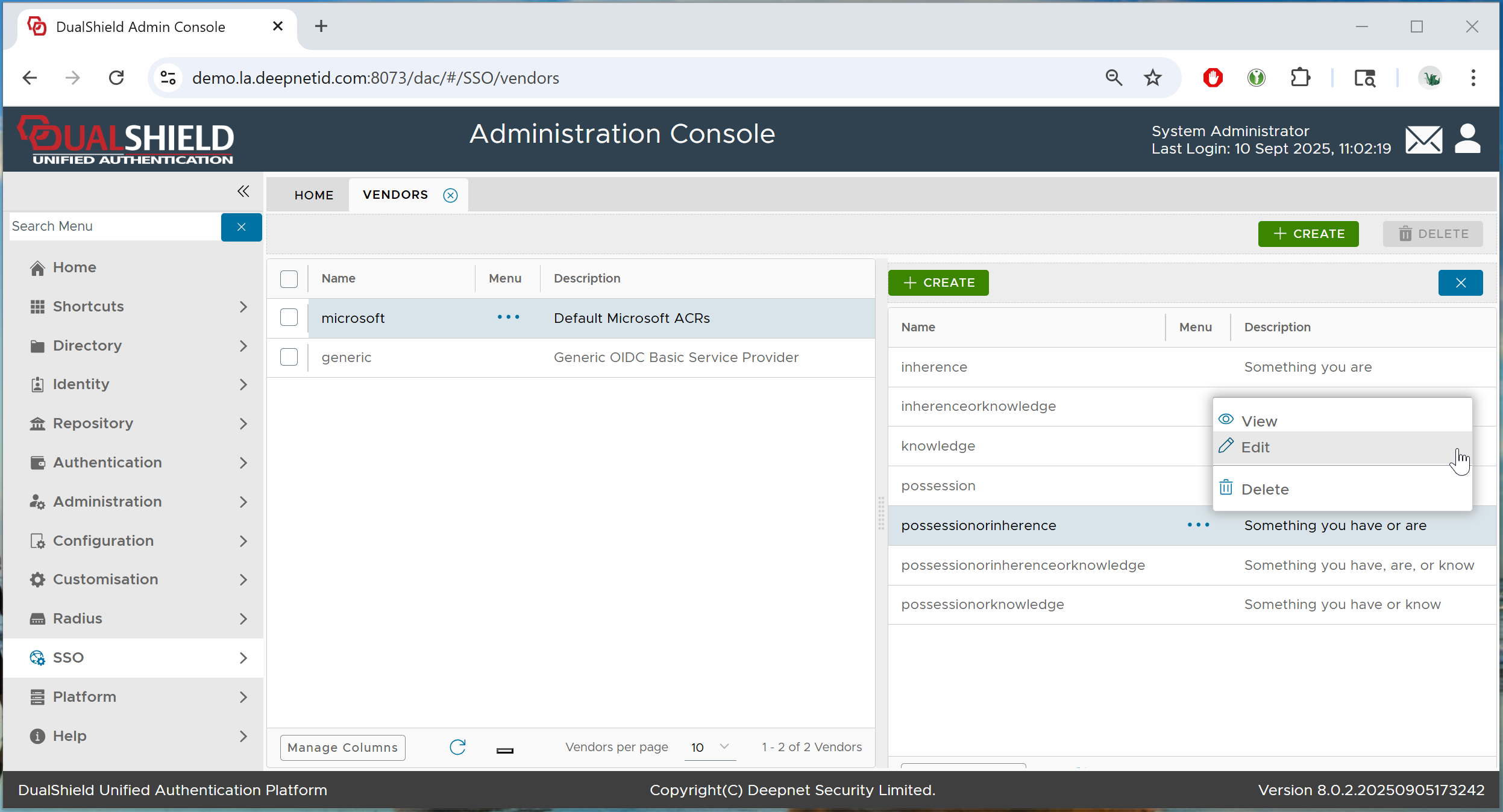Click the mail envelope icon in header

click(1423, 140)
